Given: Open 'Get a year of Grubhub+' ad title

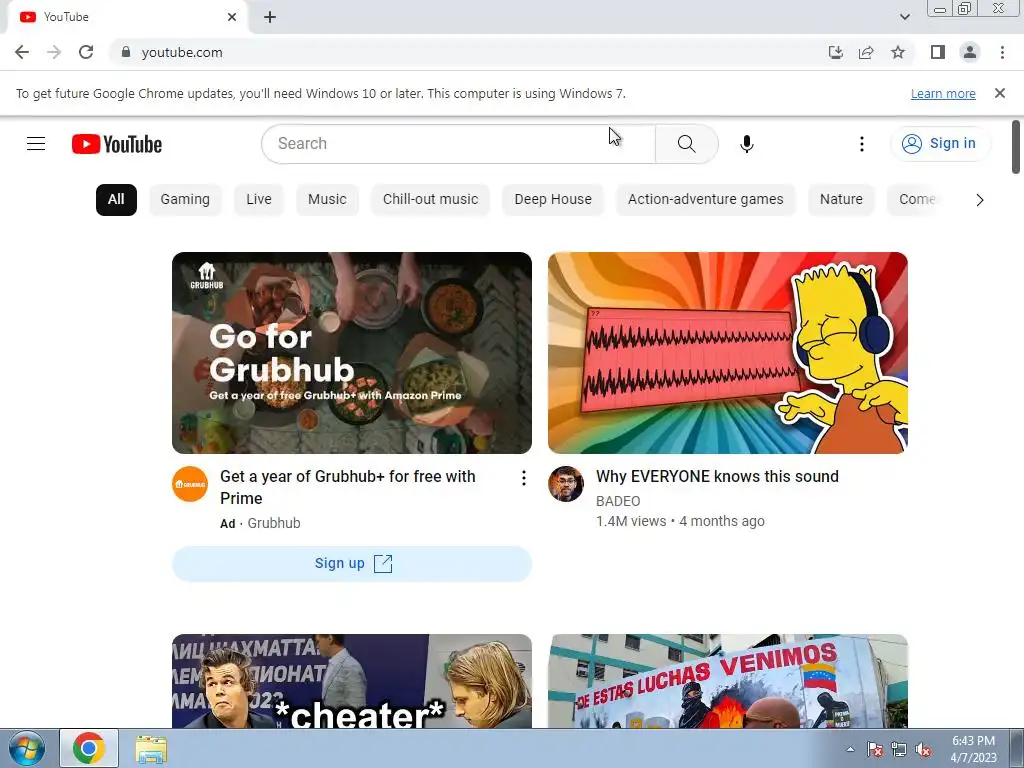Looking at the screenshot, I should point(347,487).
